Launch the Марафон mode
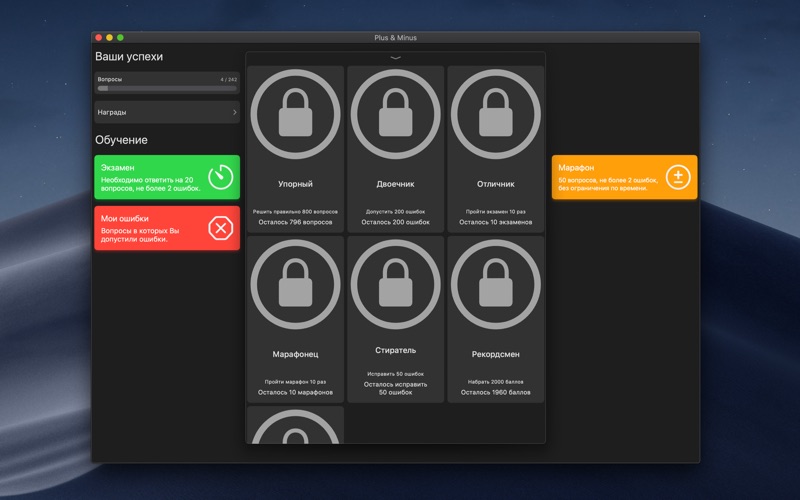 tap(624, 177)
